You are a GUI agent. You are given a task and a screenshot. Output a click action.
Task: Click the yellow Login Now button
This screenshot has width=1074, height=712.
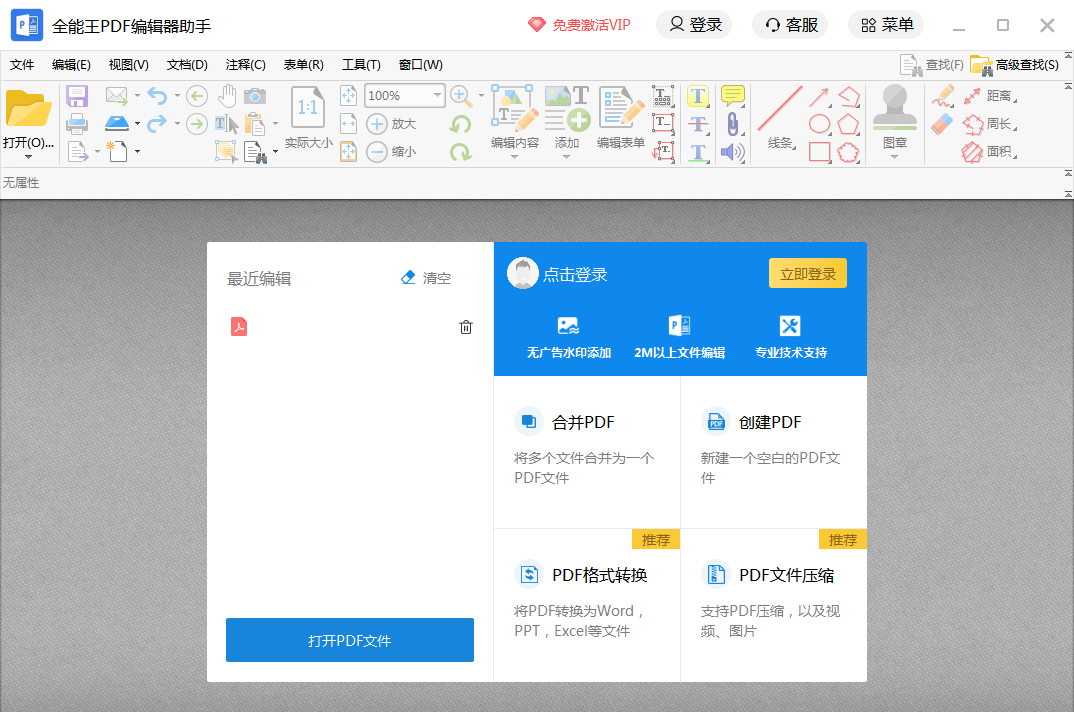tap(807, 274)
